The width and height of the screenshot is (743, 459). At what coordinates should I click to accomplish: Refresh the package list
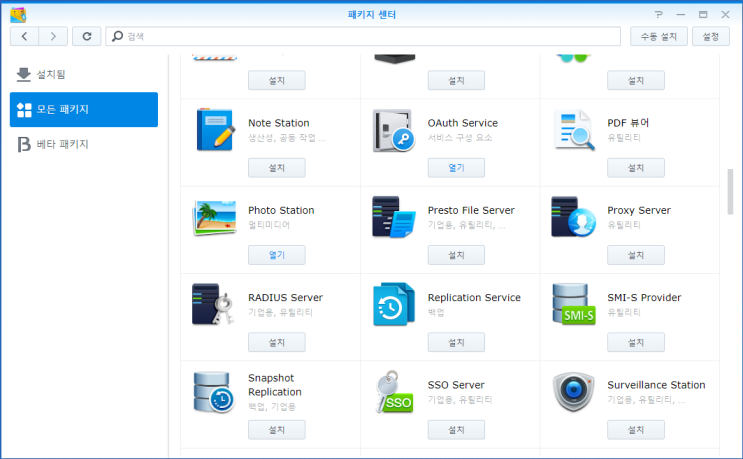87,36
